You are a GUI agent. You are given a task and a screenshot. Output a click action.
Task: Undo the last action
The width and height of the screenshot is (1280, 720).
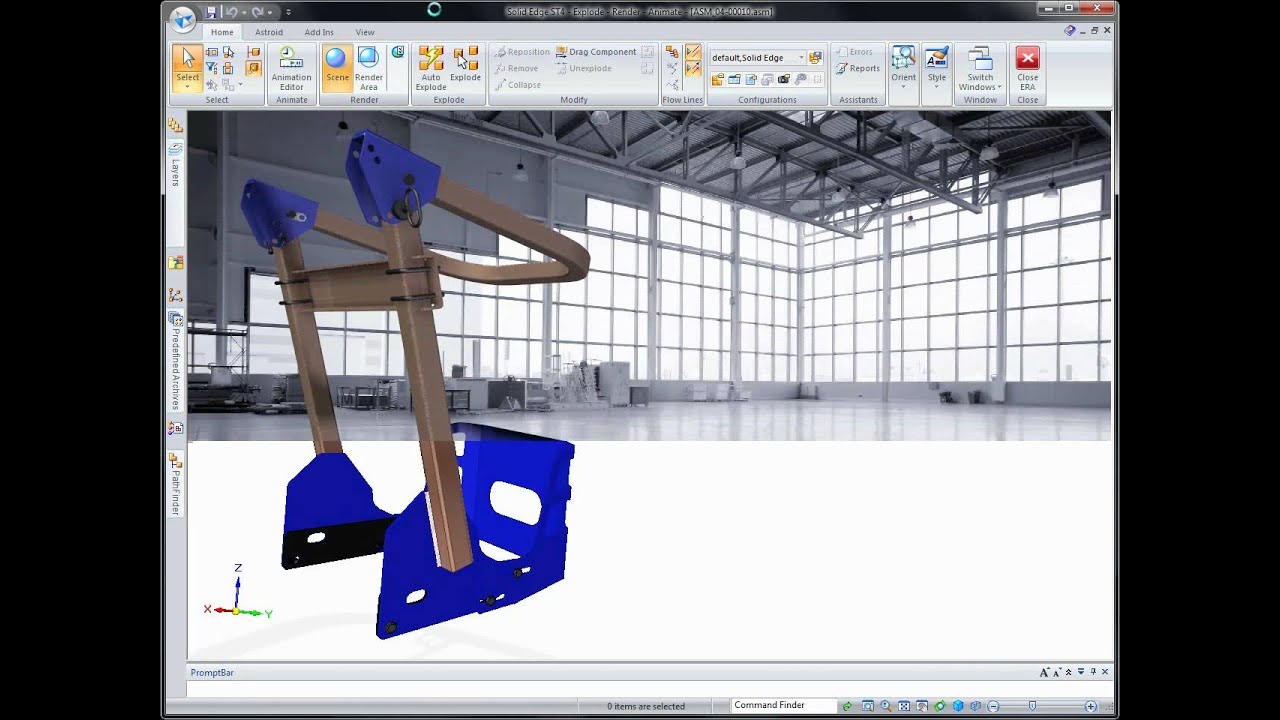coord(231,12)
